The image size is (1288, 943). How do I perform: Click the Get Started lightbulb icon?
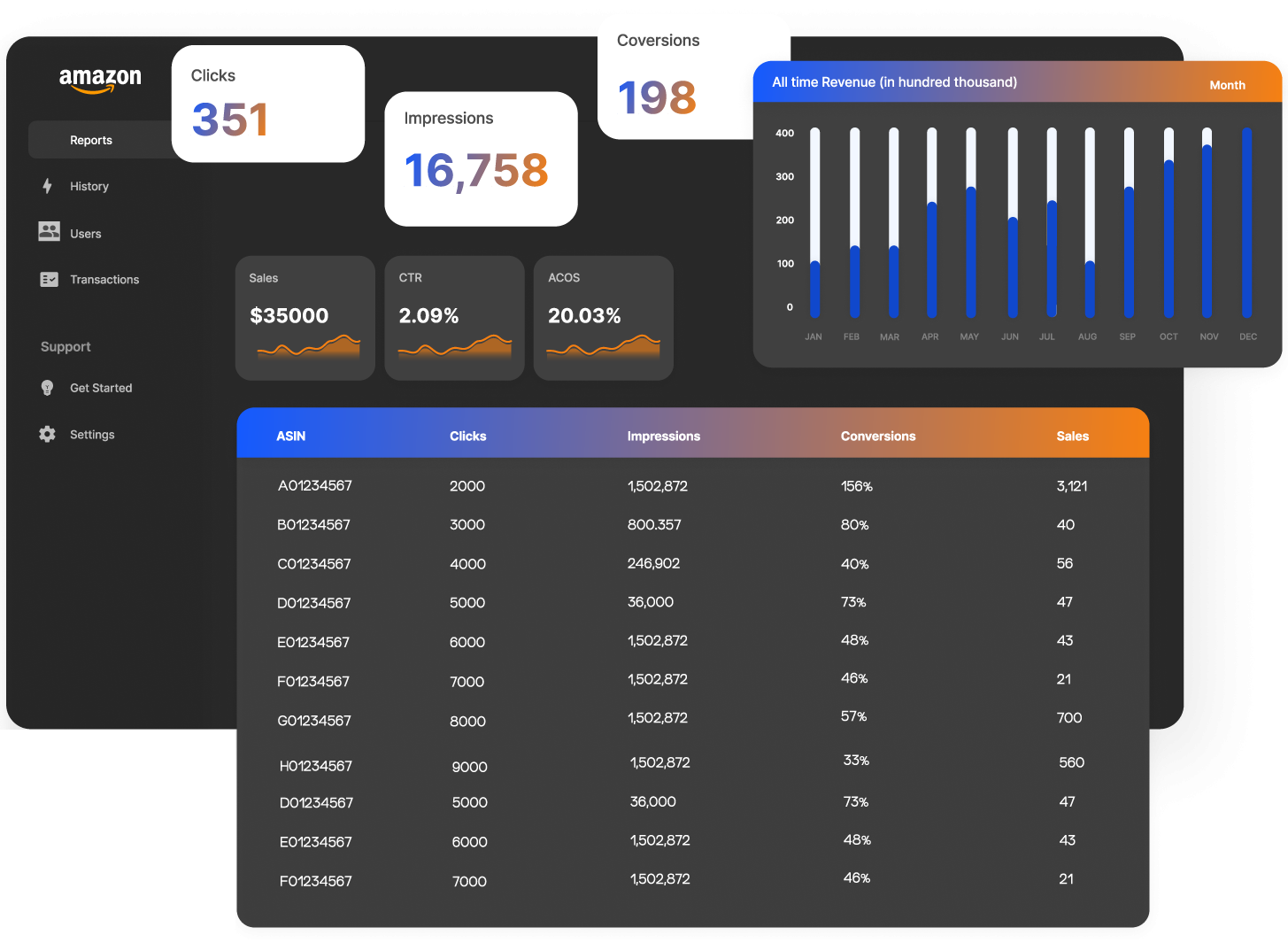pos(47,388)
